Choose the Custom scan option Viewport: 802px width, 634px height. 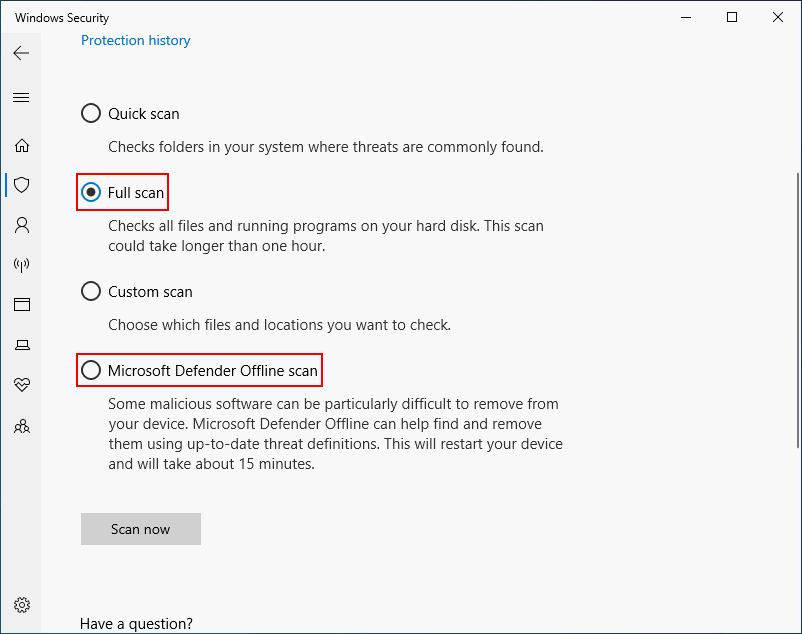(x=91, y=292)
